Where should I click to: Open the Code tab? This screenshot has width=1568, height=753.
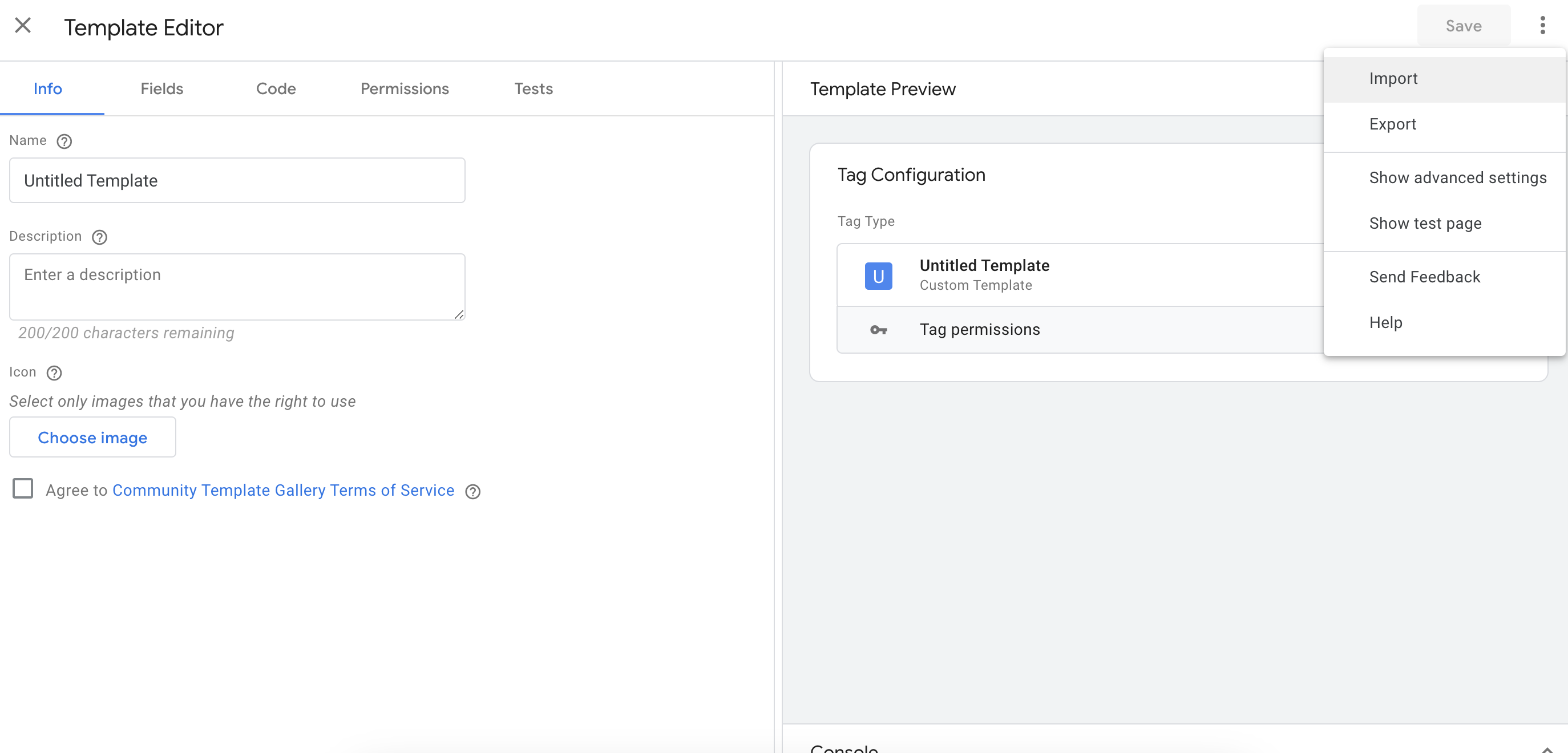(x=276, y=89)
